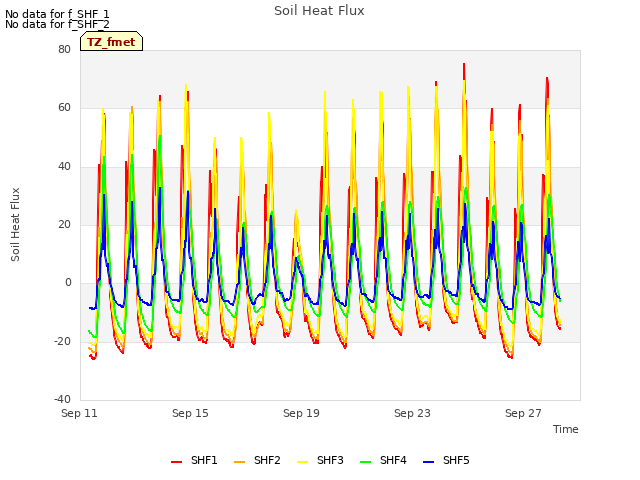640x480 pixels.
Task: Click the green SHF4 legend swatch
Action: pyautogui.click(x=366, y=462)
